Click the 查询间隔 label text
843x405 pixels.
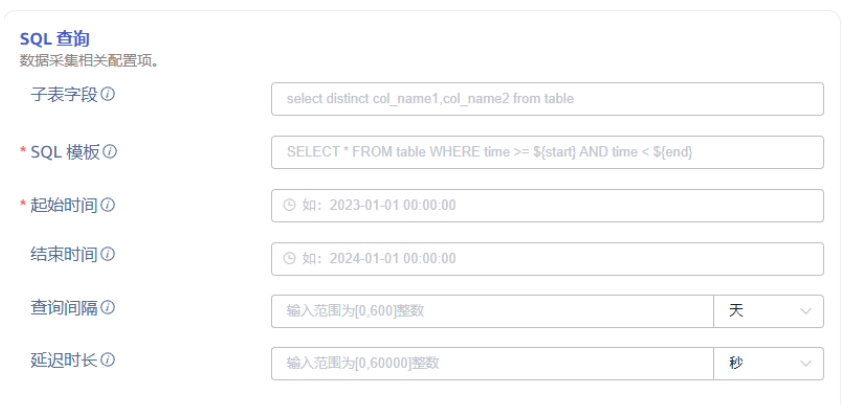coord(64,308)
